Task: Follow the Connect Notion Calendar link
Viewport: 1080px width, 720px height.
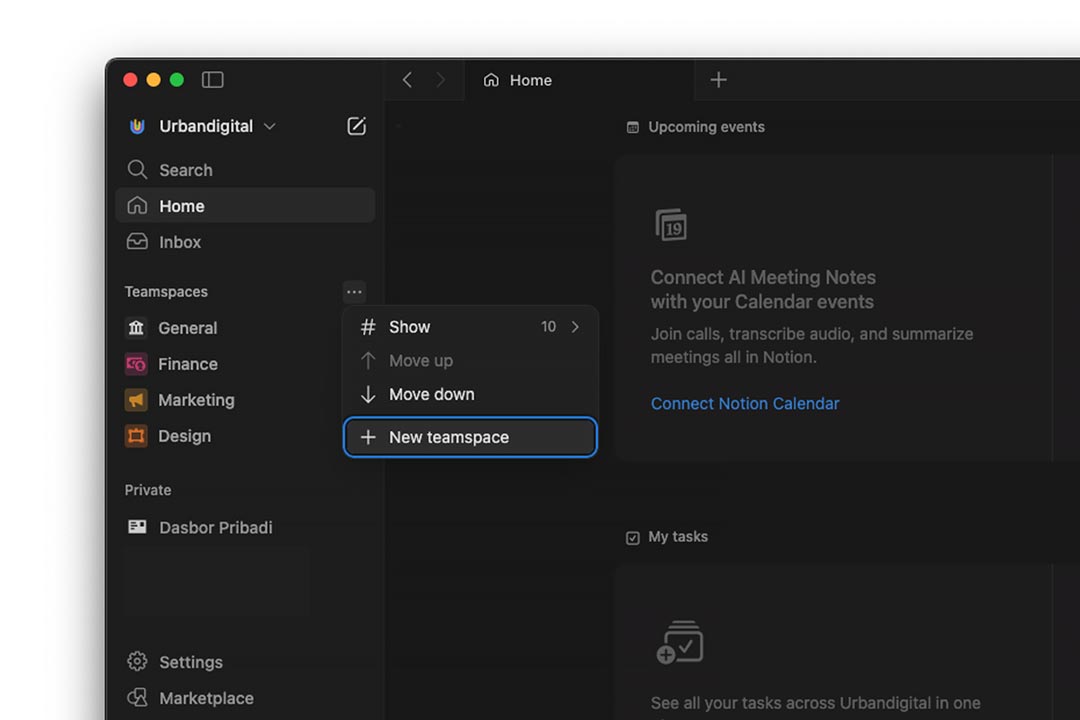Action: (745, 403)
